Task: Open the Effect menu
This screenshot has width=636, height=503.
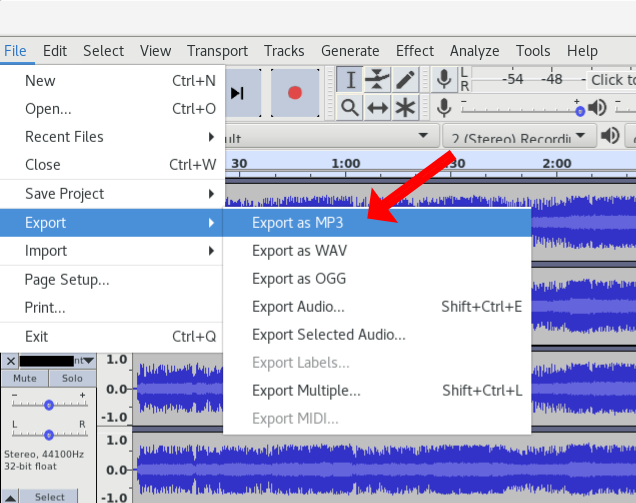Action: tap(415, 51)
